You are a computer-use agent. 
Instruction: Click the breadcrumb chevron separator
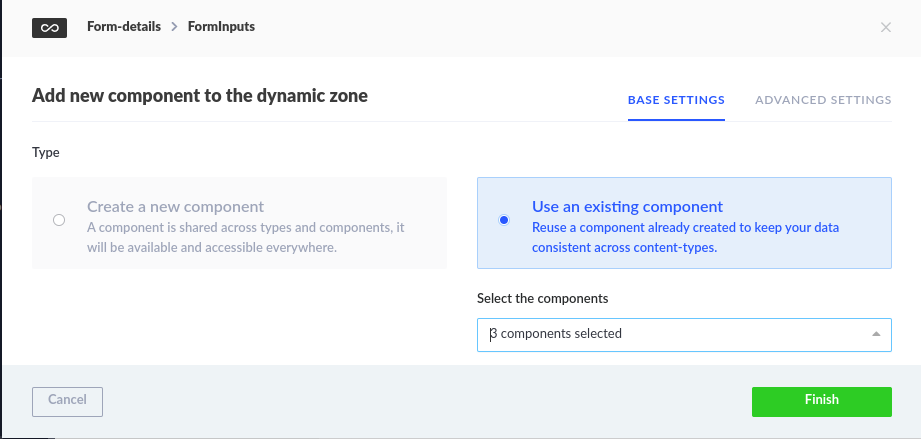[174, 26]
